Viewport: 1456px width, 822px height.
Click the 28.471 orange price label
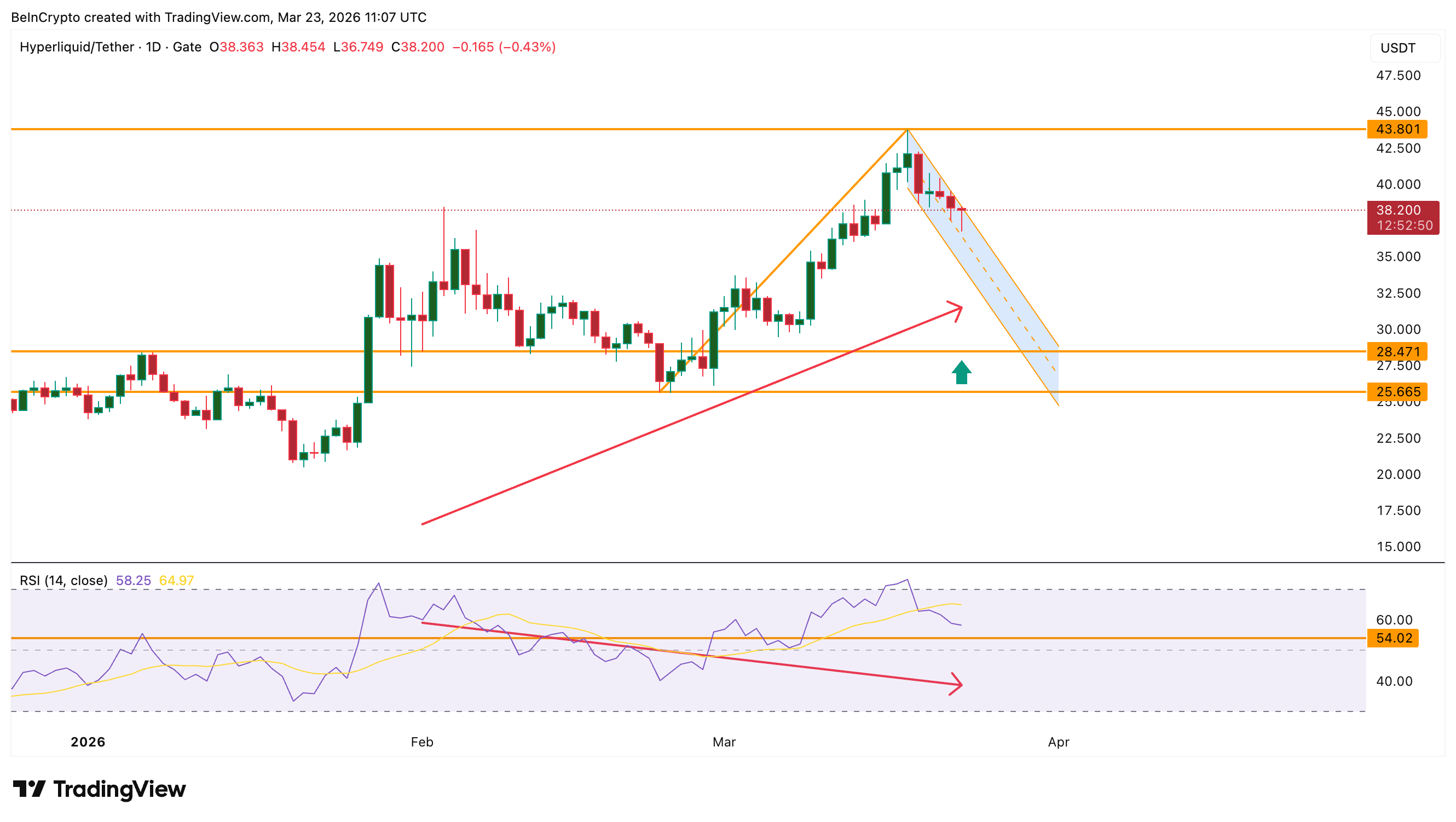[x=1397, y=351]
